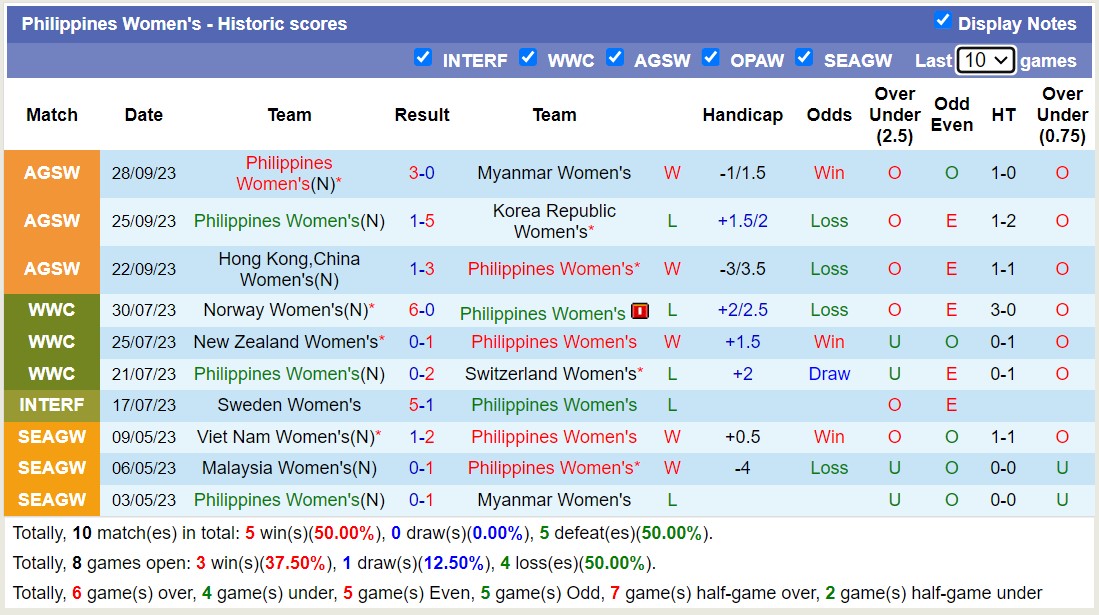Click the Odds column header

tap(829, 115)
